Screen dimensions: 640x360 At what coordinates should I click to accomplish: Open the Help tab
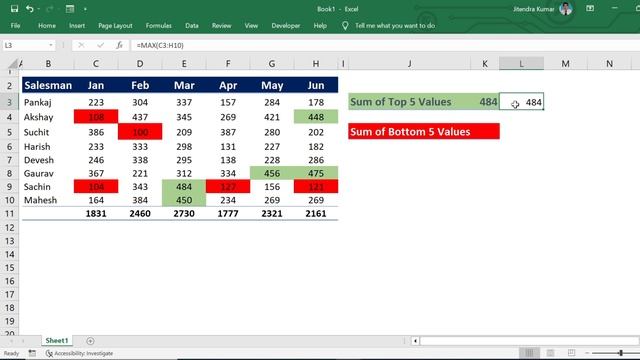[320, 25]
